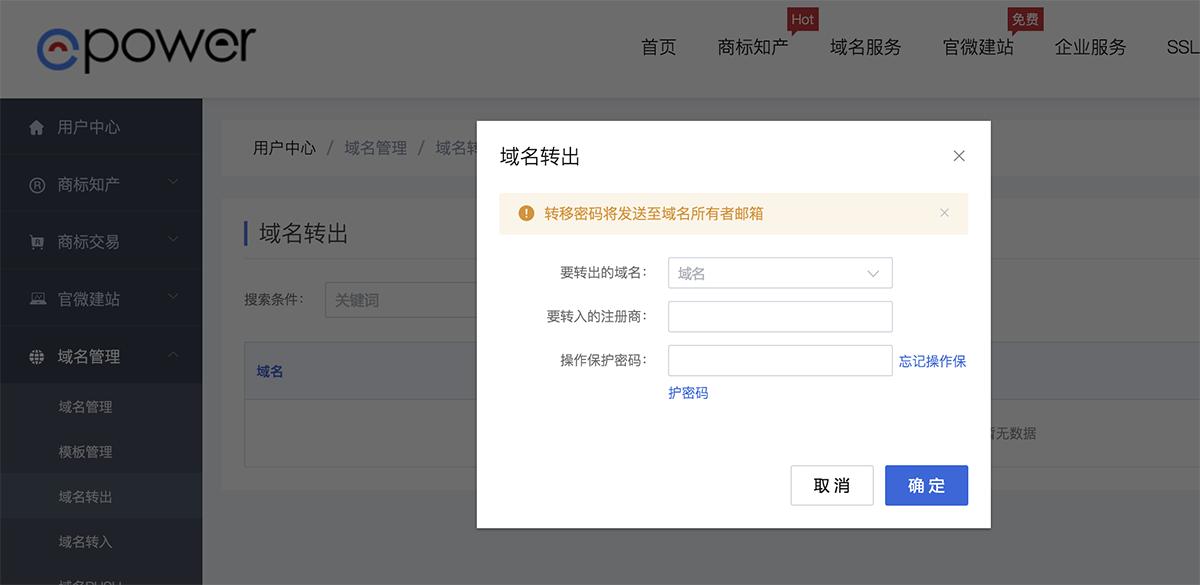
Task: Click the 要转入的注册商 input field
Action: pyautogui.click(x=780, y=317)
